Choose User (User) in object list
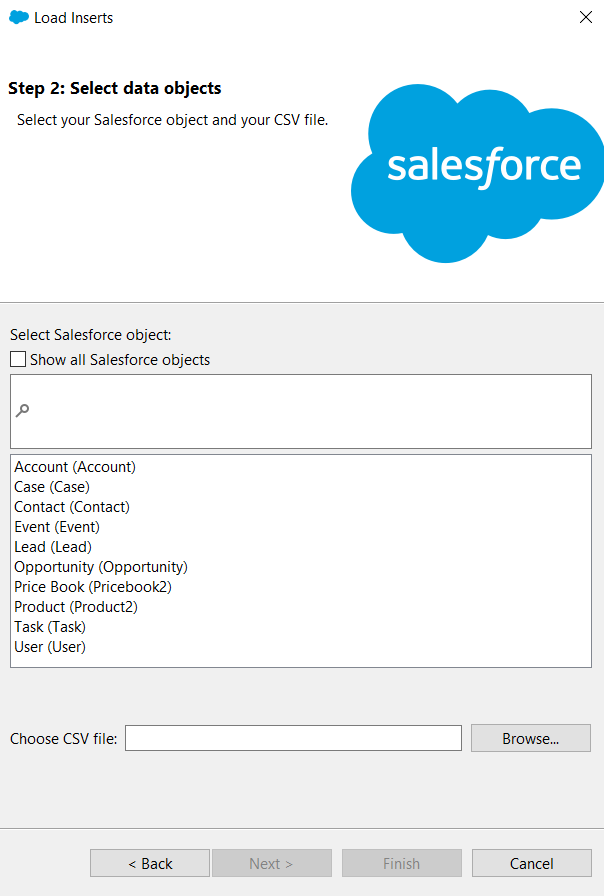 pos(50,647)
